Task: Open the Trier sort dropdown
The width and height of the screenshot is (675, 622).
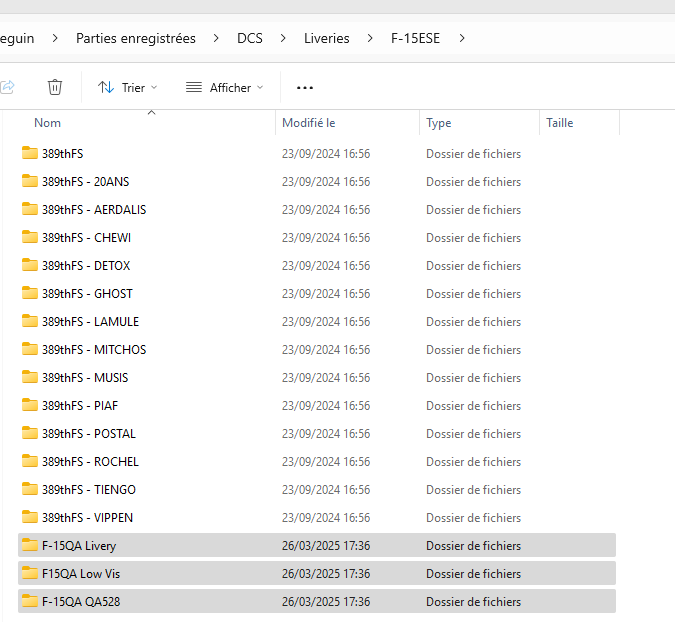Action: coord(127,88)
